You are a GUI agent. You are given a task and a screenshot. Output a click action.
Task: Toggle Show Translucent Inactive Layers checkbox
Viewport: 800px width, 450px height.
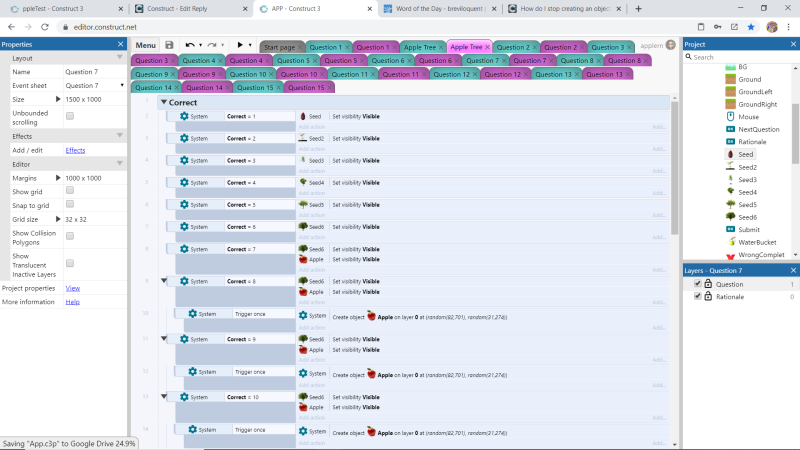[70, 263]
